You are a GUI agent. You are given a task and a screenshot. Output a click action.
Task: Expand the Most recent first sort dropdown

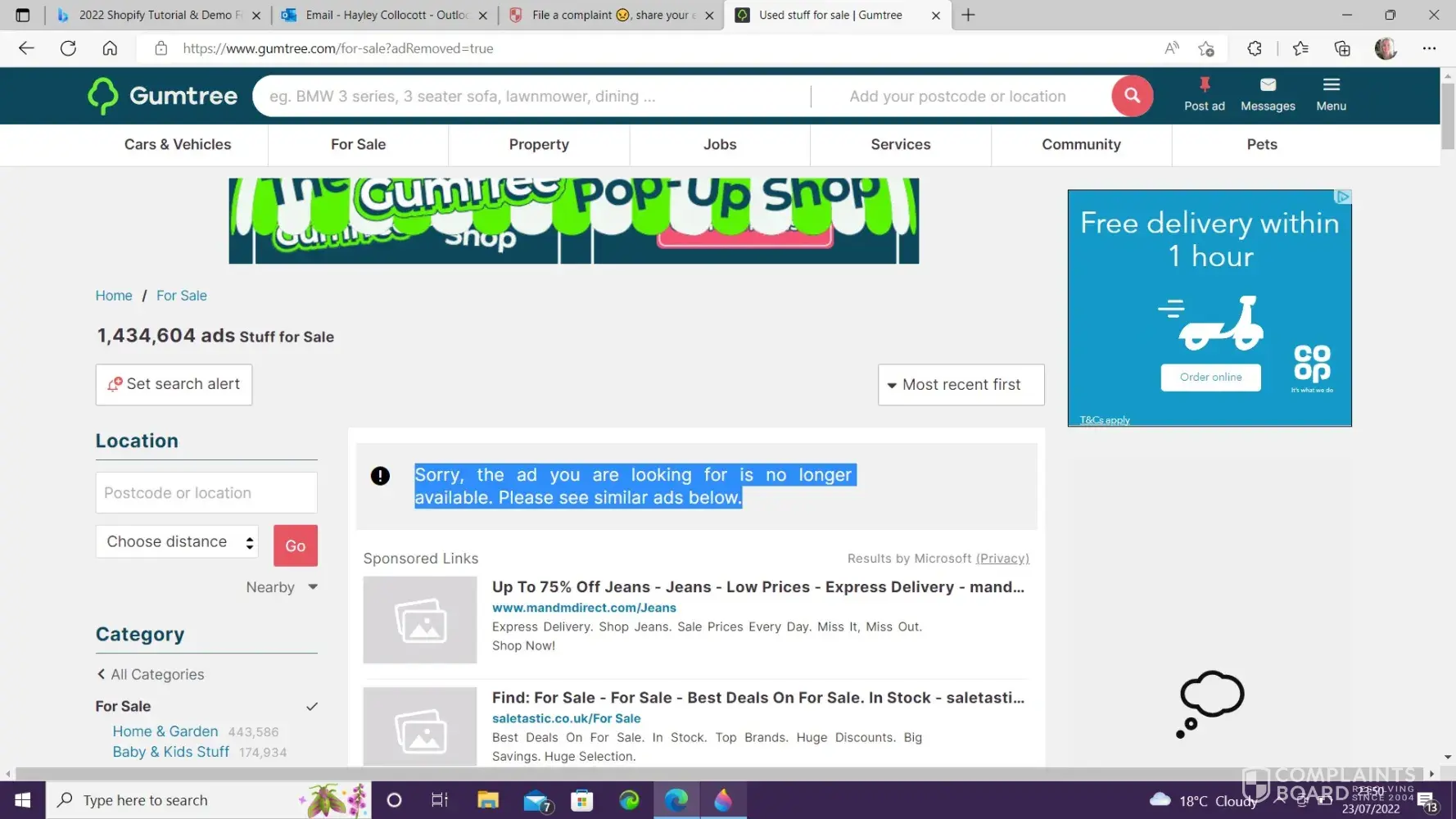[961, 385]
